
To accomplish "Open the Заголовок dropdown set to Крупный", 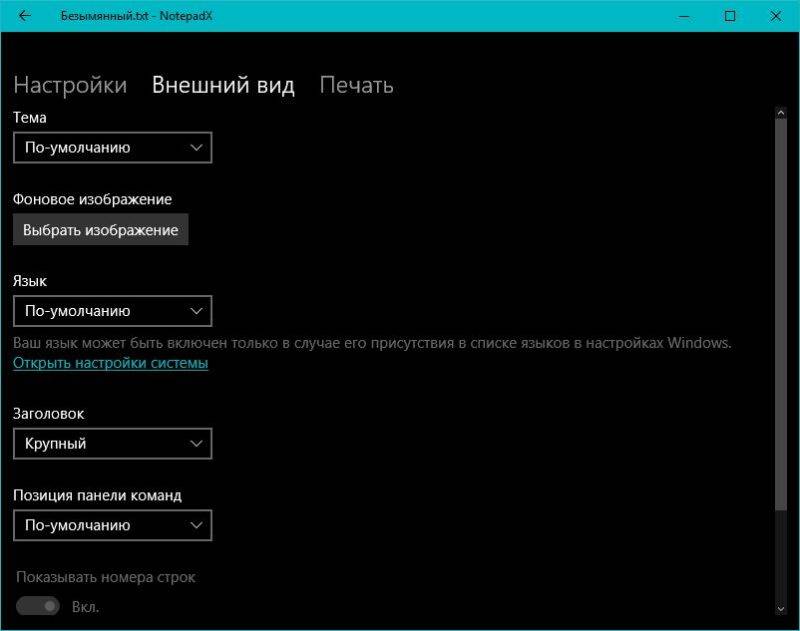I will (x=112, y=443).
